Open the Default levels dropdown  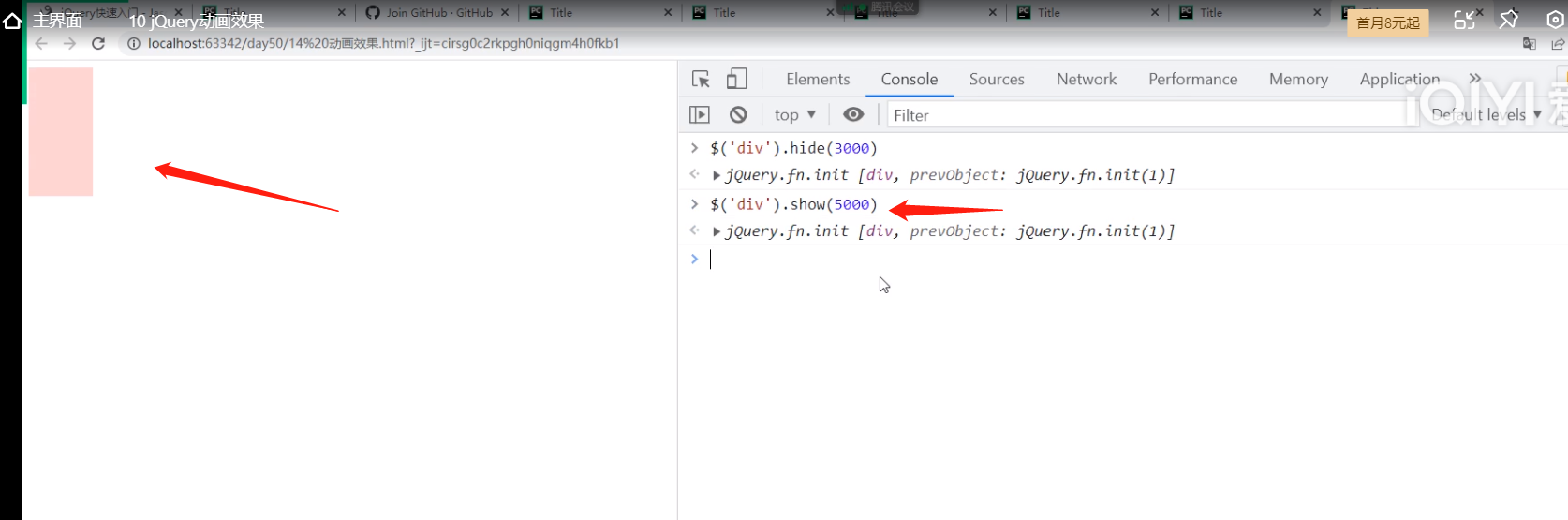click(x=1486, y=115)
